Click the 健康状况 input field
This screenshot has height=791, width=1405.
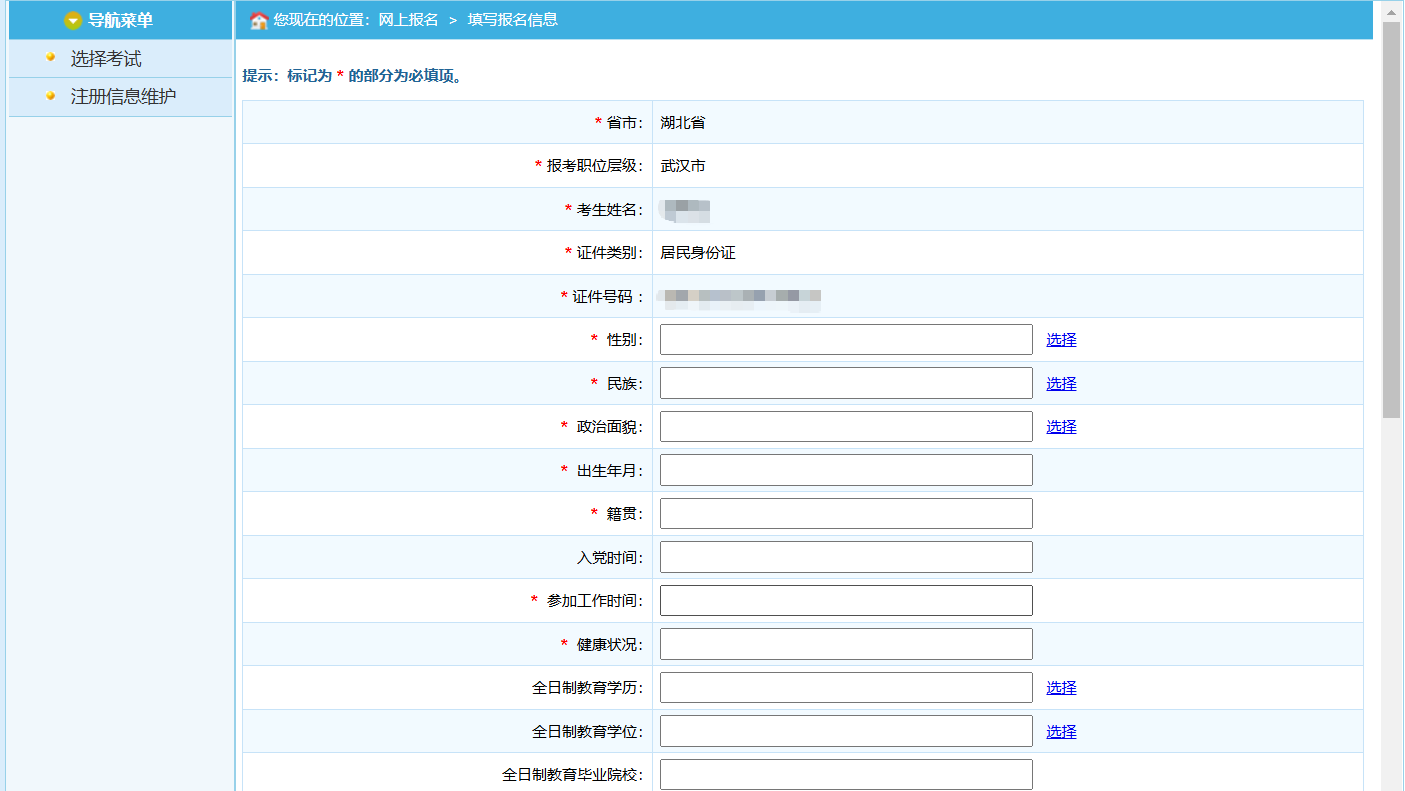[846, 644]
